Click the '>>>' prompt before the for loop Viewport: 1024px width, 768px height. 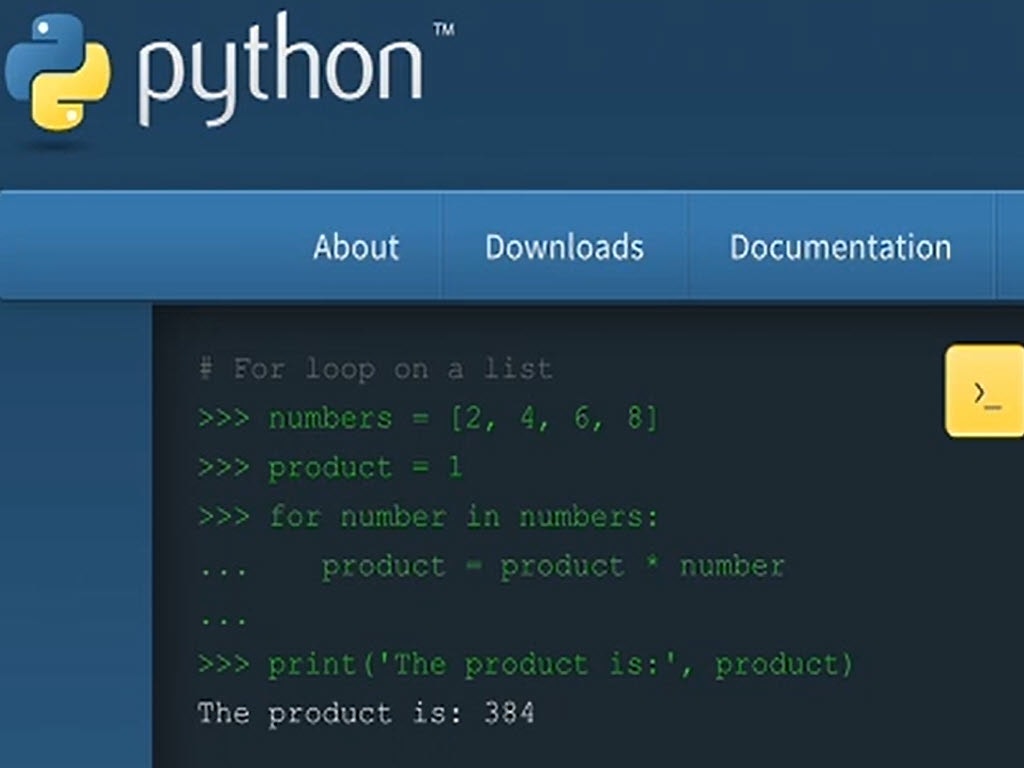(223, 517)
